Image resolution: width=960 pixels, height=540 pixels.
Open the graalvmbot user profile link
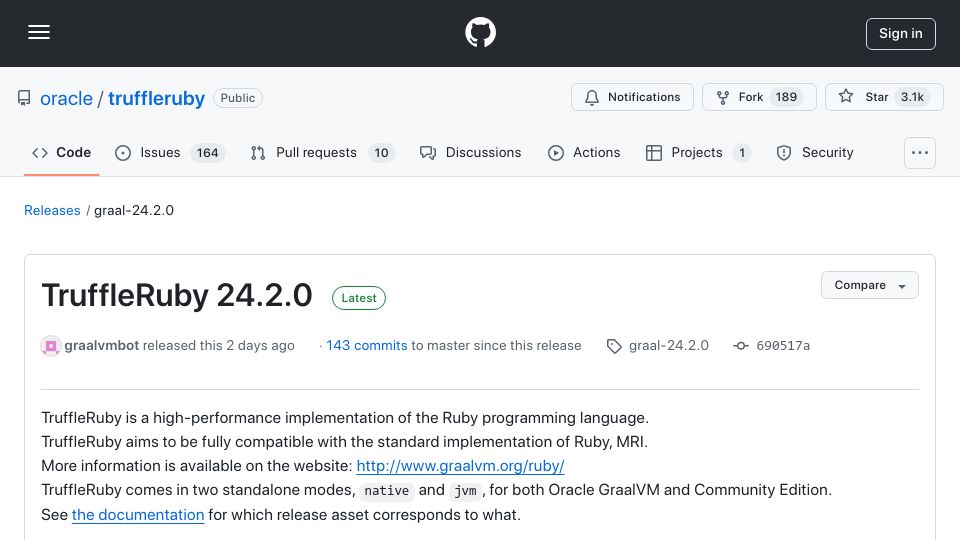(102, 345)
